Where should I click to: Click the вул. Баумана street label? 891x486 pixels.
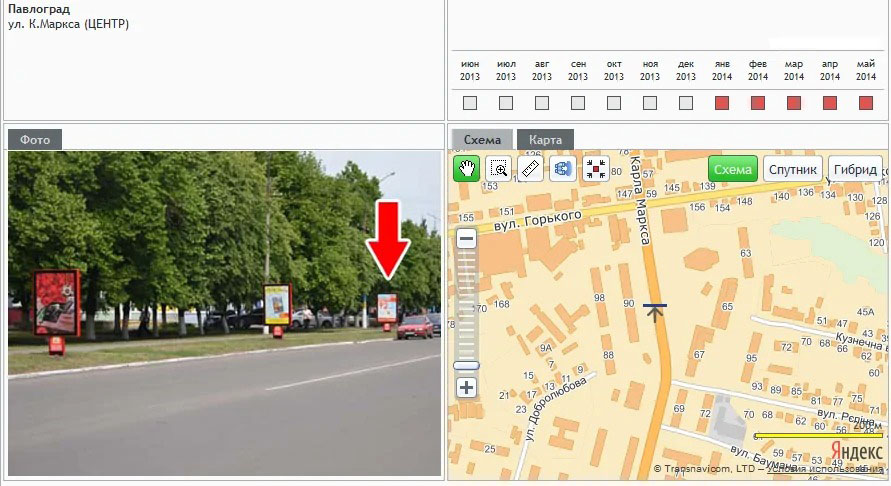pyautogui.click(x=764, y=456)
